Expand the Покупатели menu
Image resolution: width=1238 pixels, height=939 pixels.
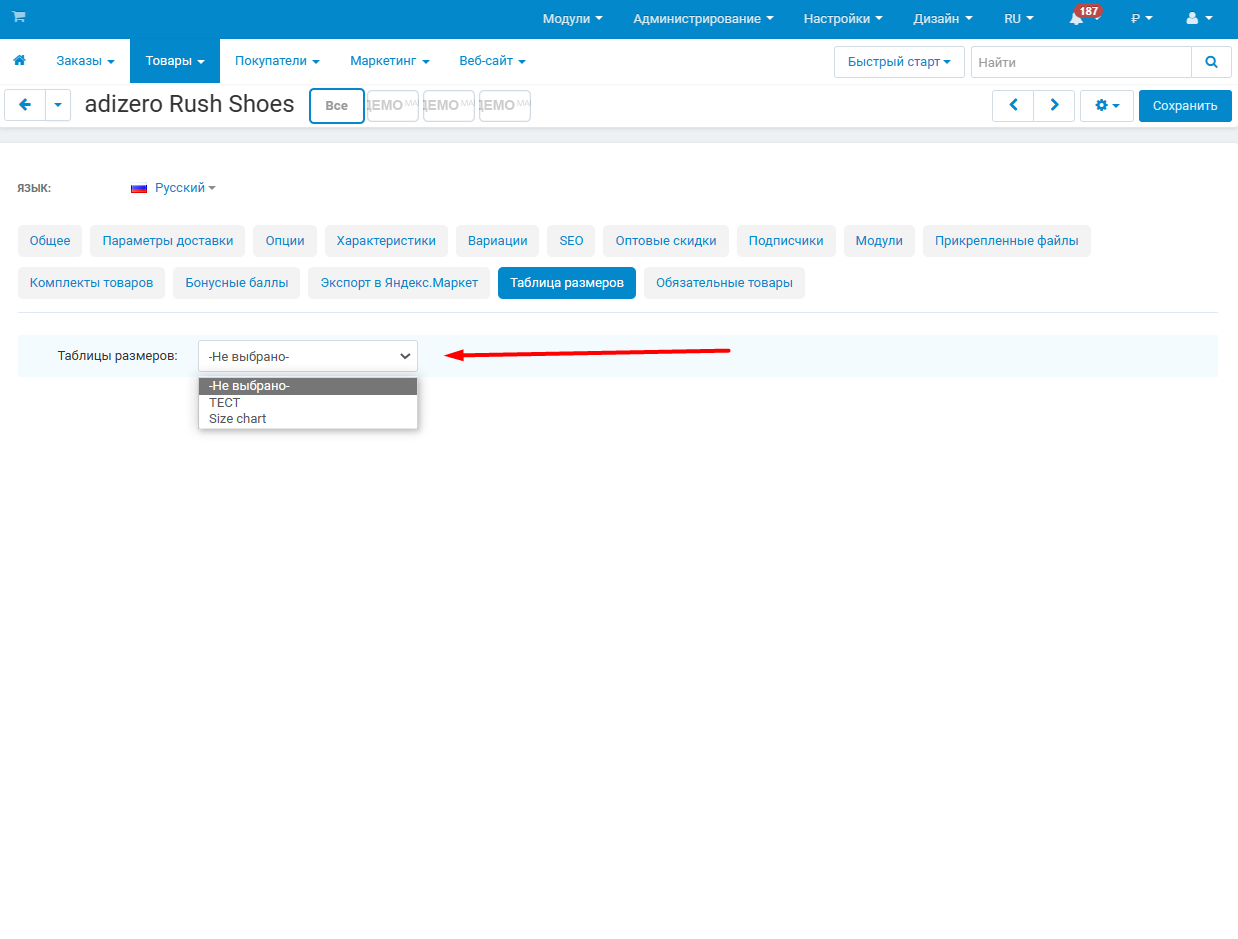click(x=277, y=61)
